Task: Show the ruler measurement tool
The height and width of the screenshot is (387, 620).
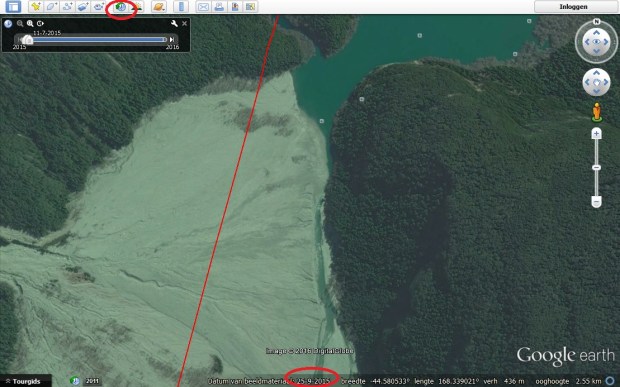Action: pyautogui.click(x=181, y=6)
